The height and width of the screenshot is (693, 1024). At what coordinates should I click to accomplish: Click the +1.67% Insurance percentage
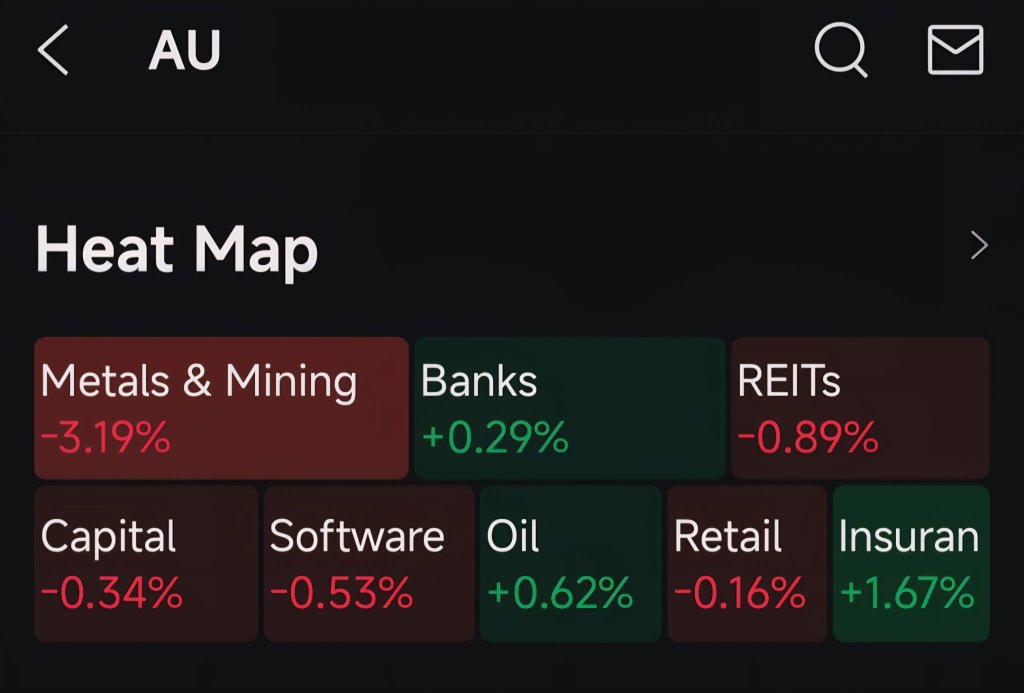click(x=907, y=593)
